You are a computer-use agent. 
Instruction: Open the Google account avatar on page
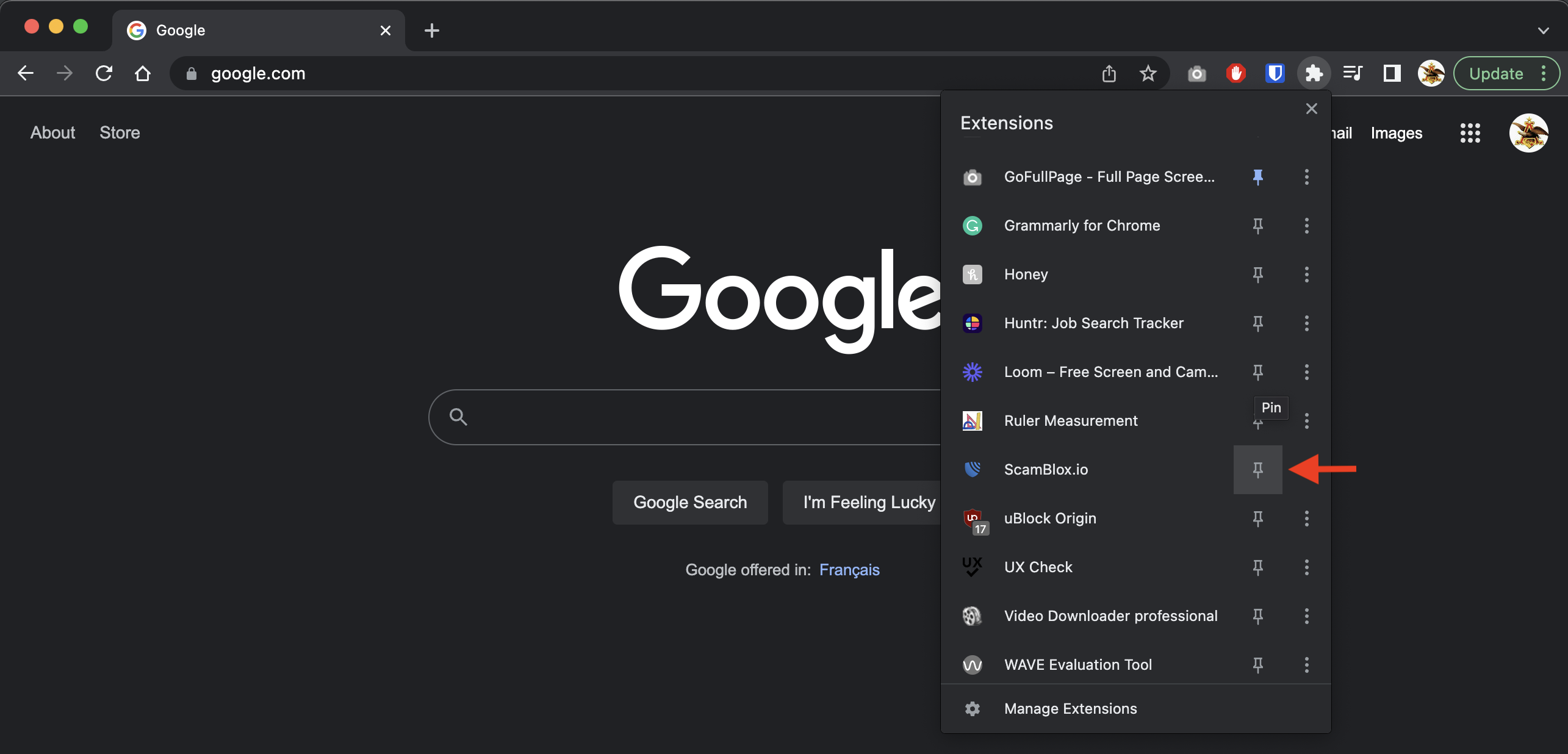point(1529,133)
